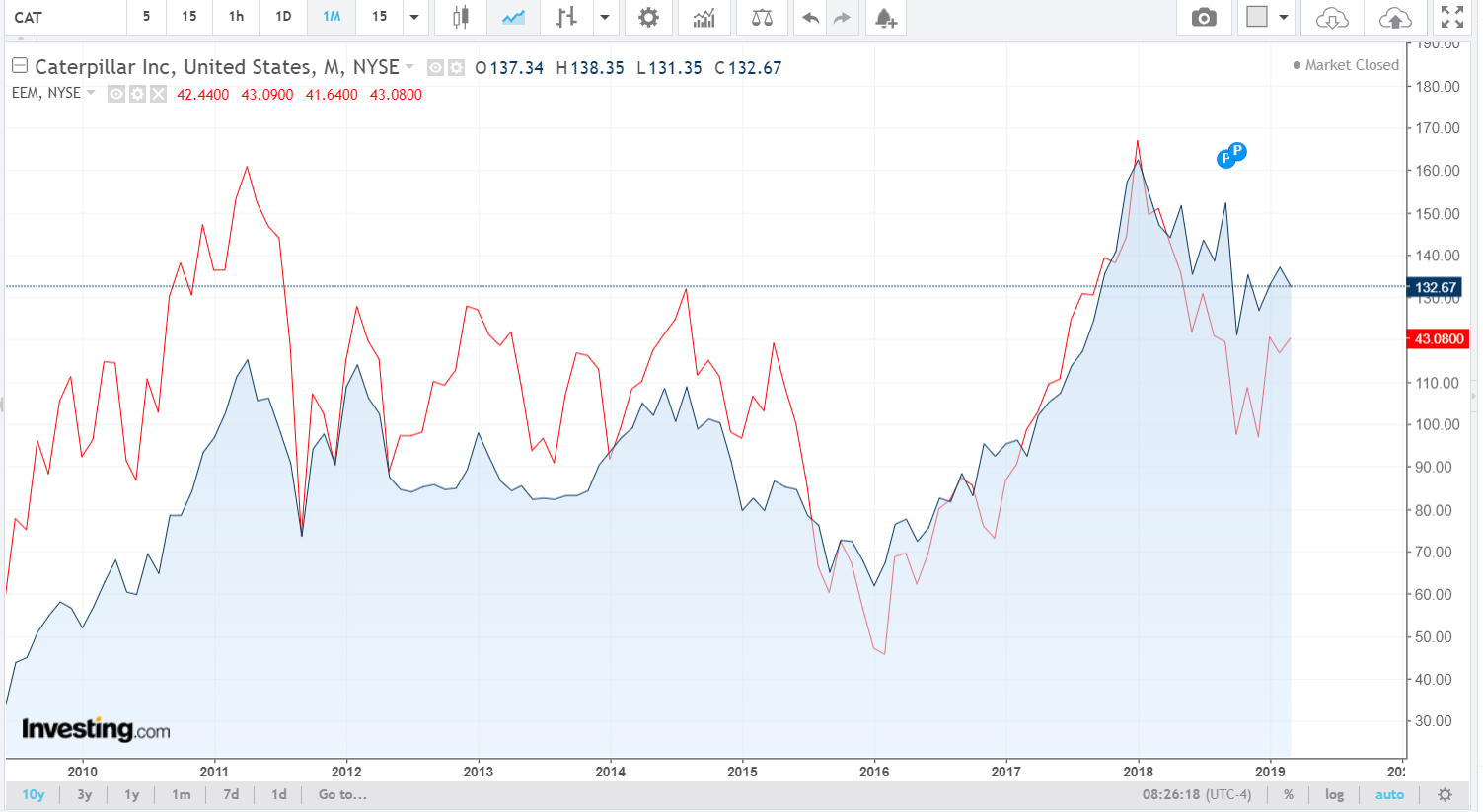
Task: Open the chart style dropdown arrow
Action: tap(604, 17)
